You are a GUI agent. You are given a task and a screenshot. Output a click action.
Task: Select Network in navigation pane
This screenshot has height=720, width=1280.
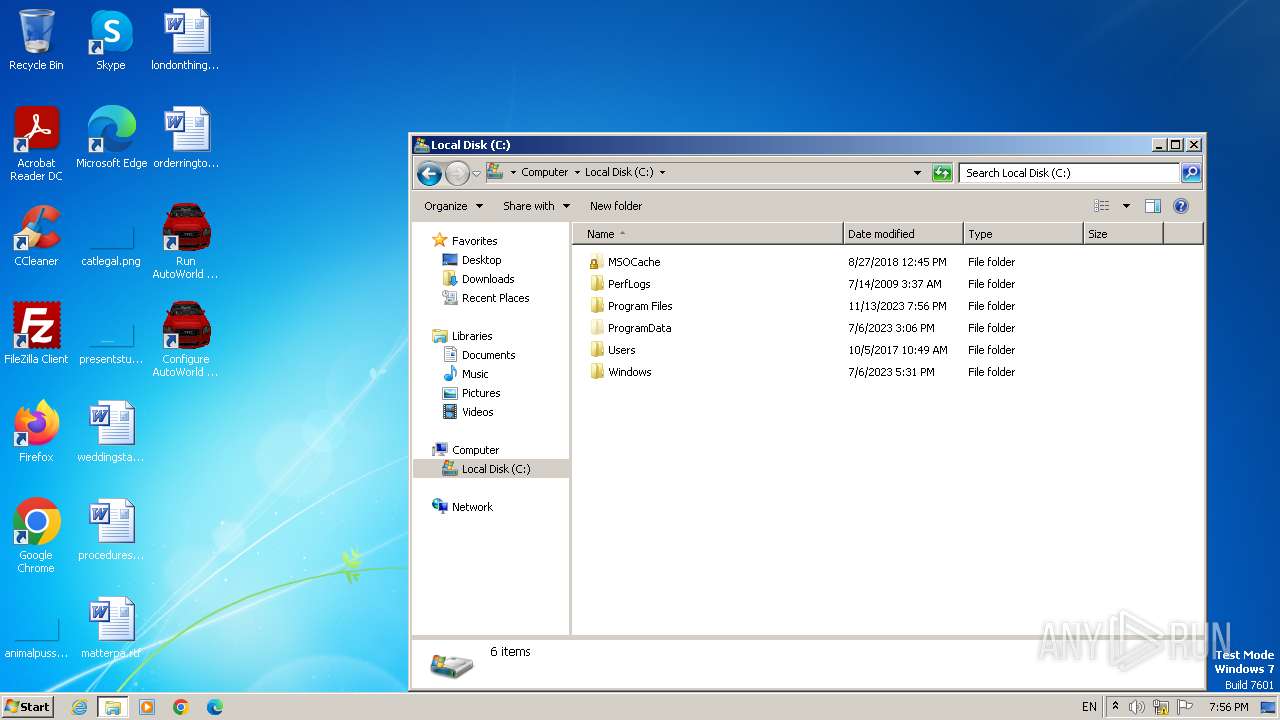(472, 507)
